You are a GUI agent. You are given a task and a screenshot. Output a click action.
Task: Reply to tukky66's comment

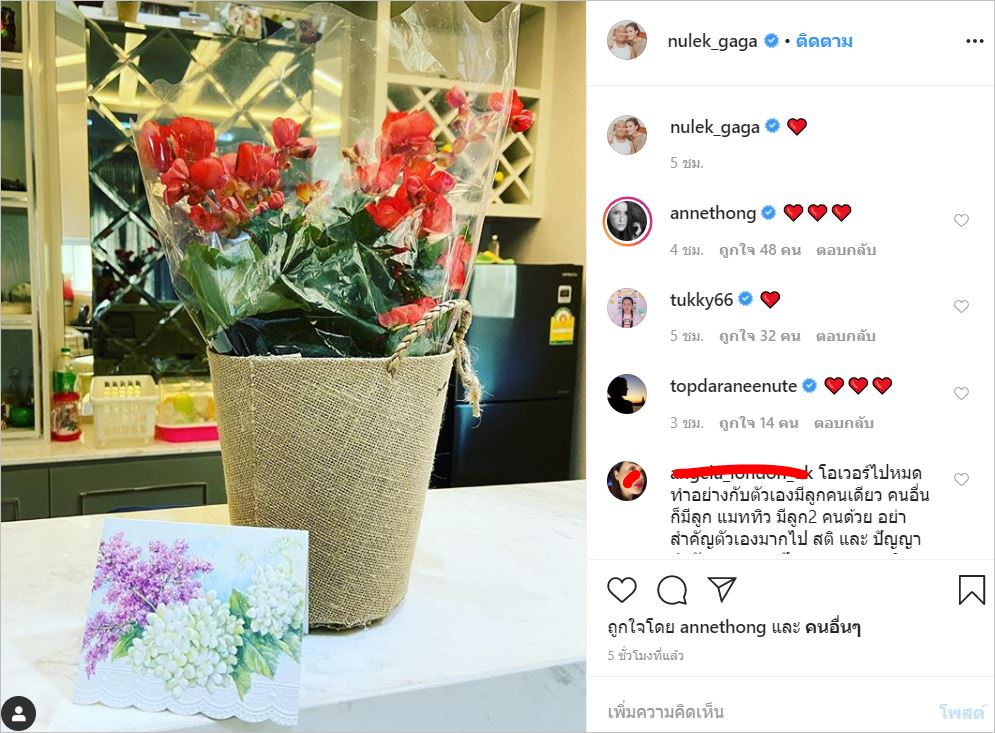click(846, 336)
